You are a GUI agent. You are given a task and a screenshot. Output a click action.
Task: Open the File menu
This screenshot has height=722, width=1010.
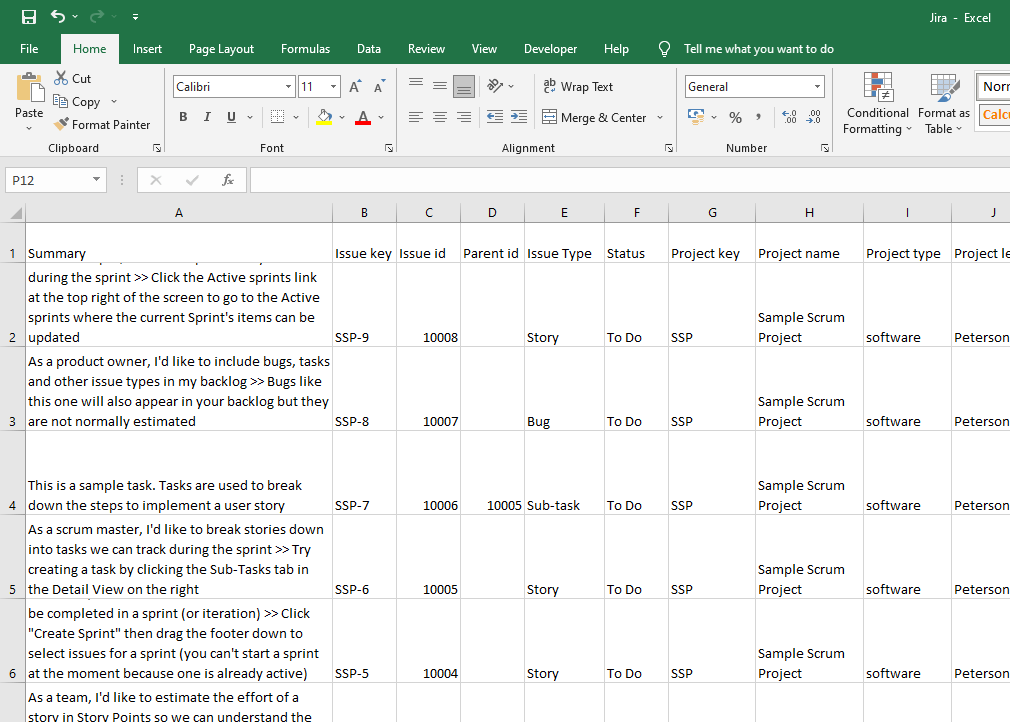pos(29,49)
